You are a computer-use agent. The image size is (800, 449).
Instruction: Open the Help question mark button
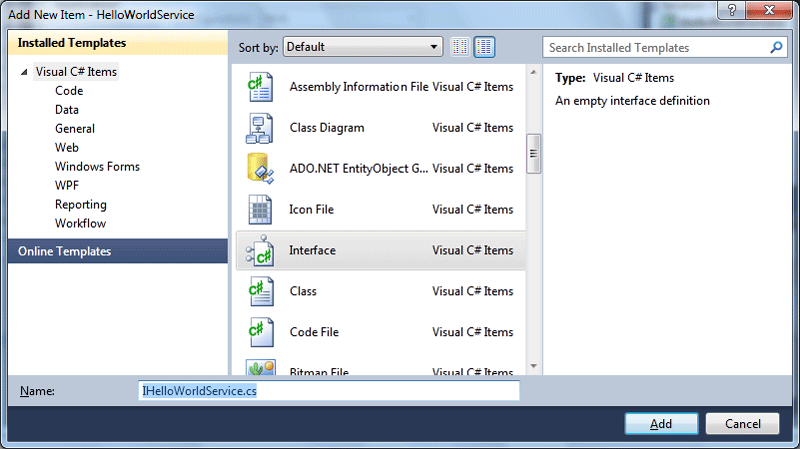pos(732,10)
